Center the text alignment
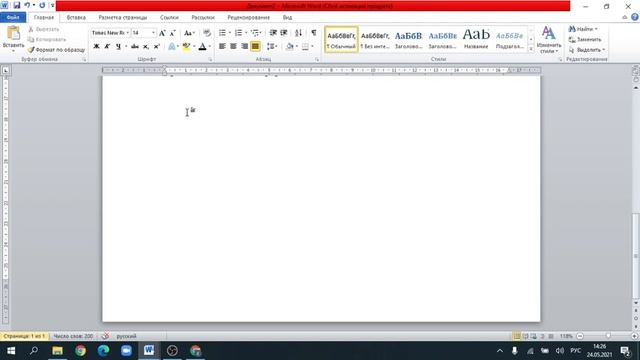640x360 pixels. [x=233, y=47]
